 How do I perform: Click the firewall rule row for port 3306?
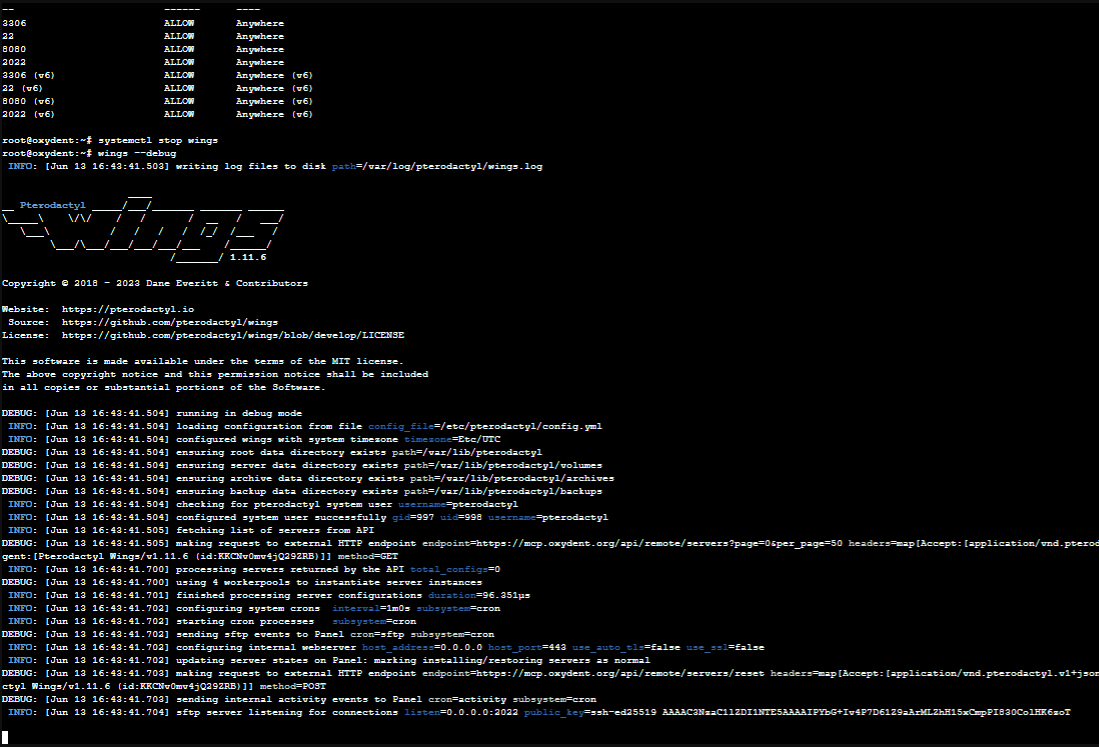(x=143, y=23)
